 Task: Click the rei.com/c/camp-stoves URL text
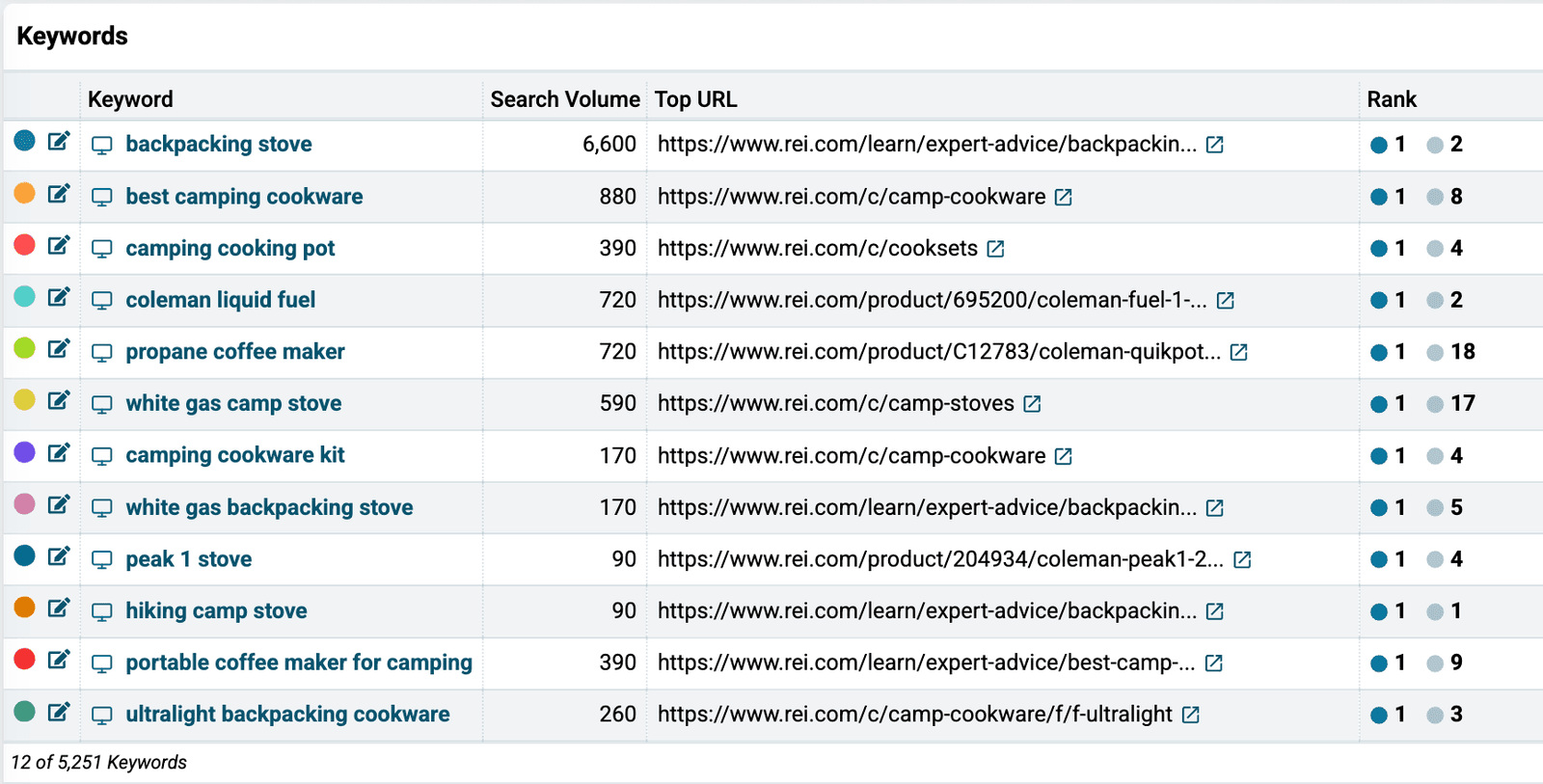[836, 404]
